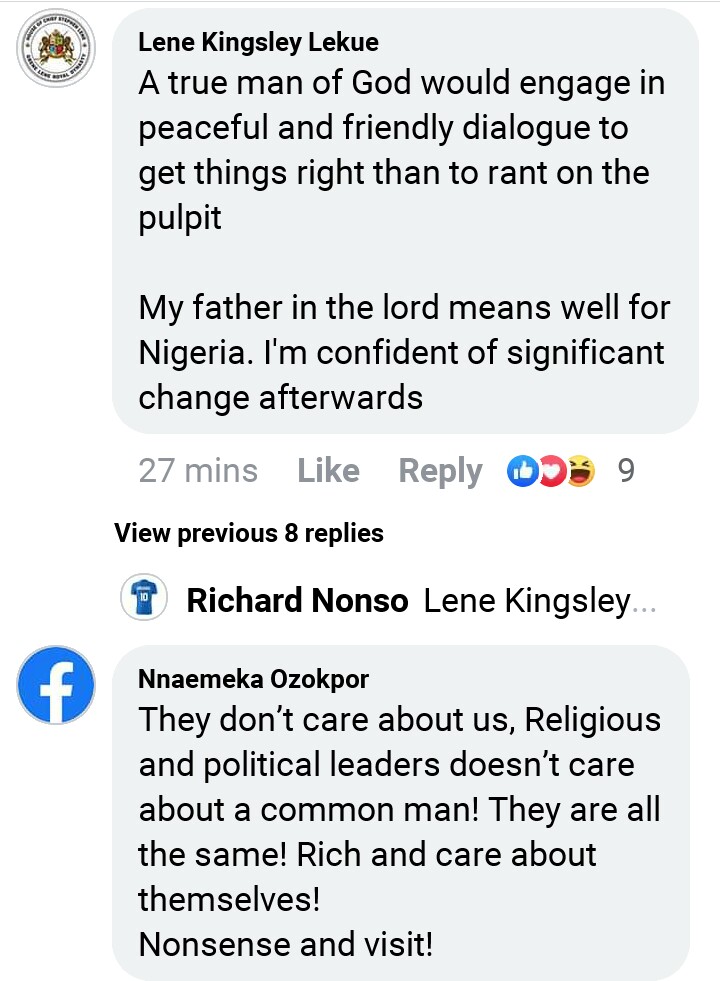This screenshot has height=981, width=720.
Task: Click the ellipsis after 'Lene Kingsley'
Action: (645, 603)
